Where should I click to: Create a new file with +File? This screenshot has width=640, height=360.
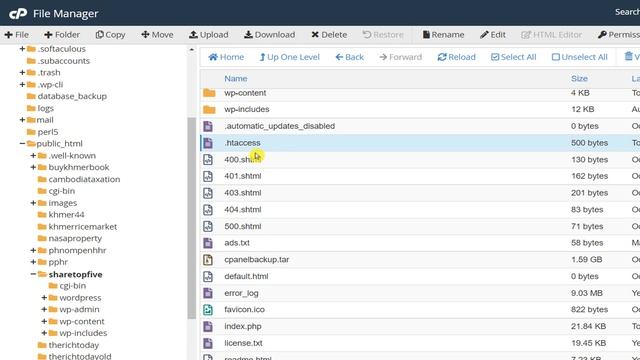point(17,35)
